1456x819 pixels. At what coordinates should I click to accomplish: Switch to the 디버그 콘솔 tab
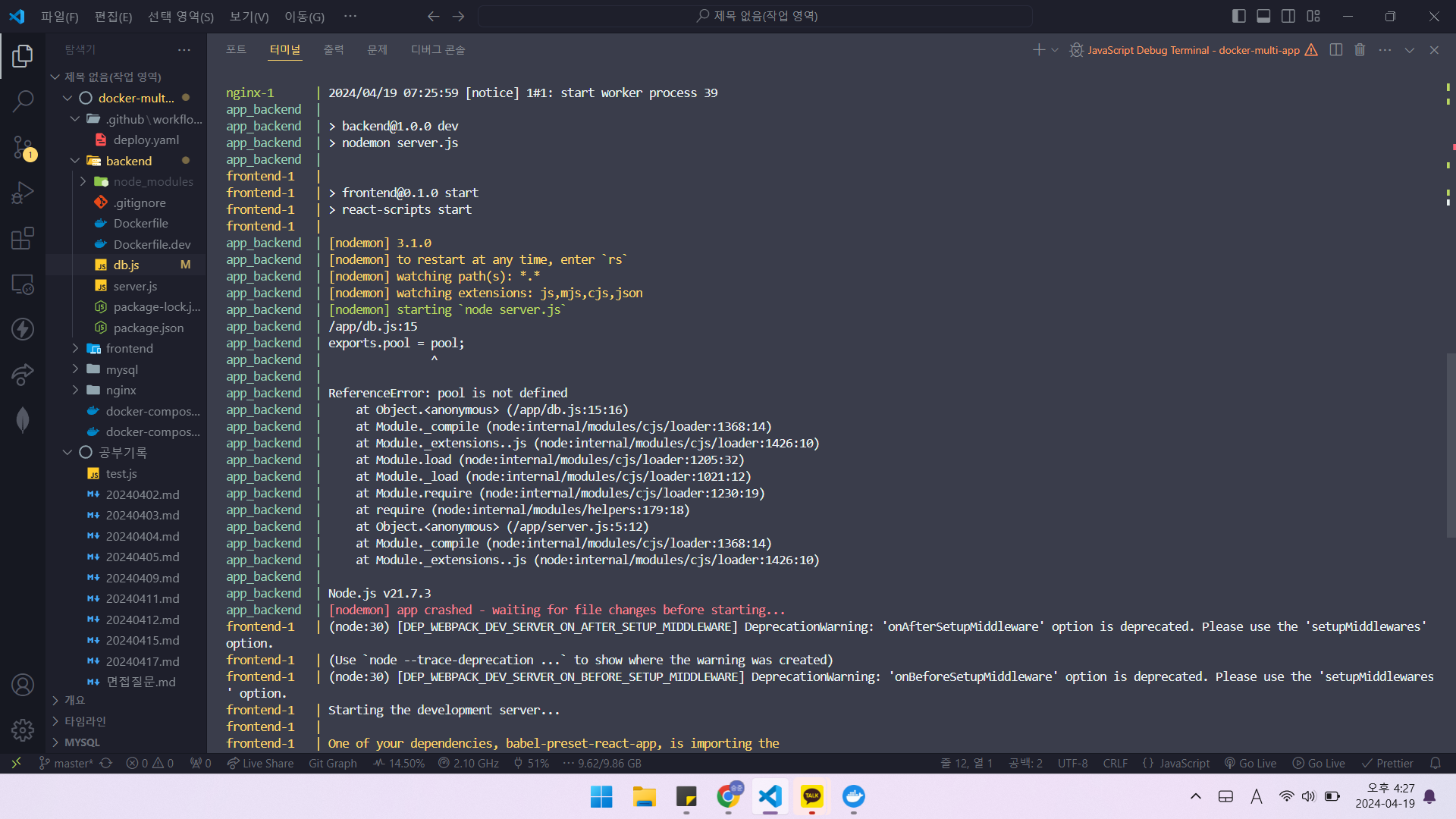(438, 50)
